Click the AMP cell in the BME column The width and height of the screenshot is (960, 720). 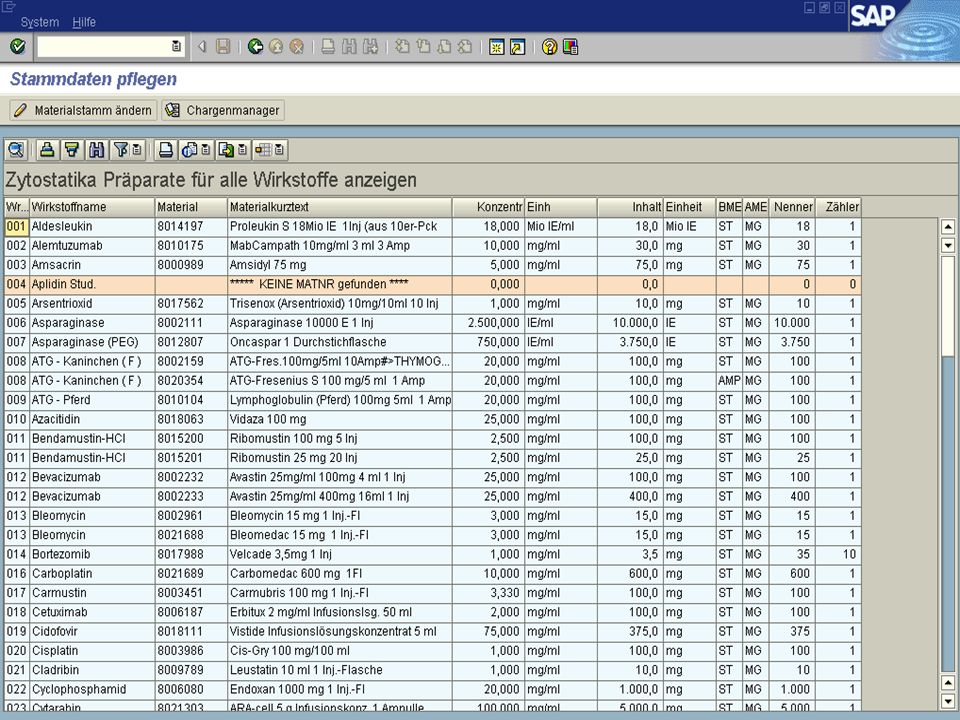(730, 381)
